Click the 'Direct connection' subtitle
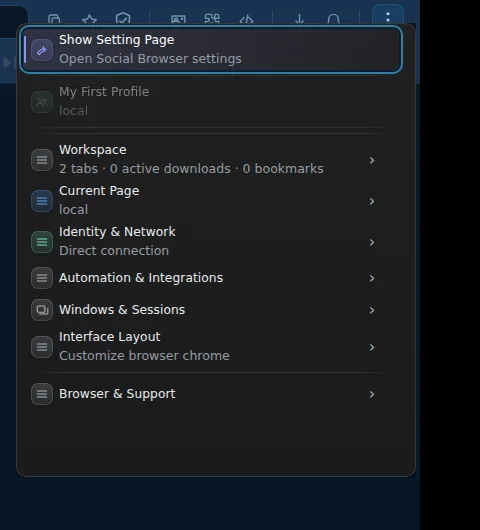The width and height of the screenshot is (480, 530). 114,251
